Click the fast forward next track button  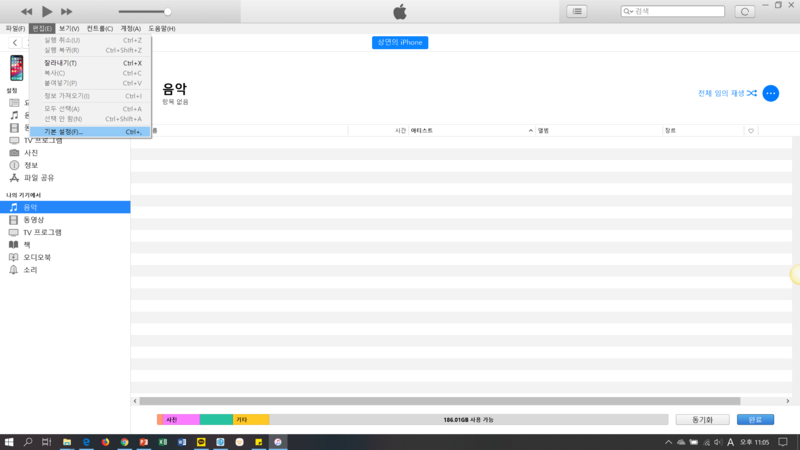tap(66, 11)
